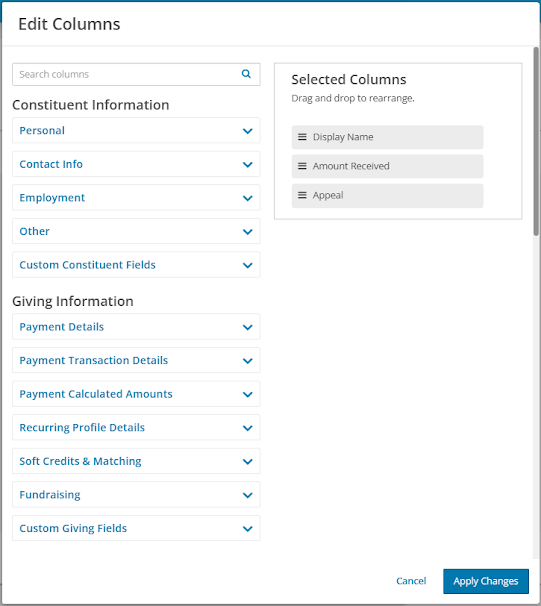Expand Custom Constituent Fields section

[136, 265]
